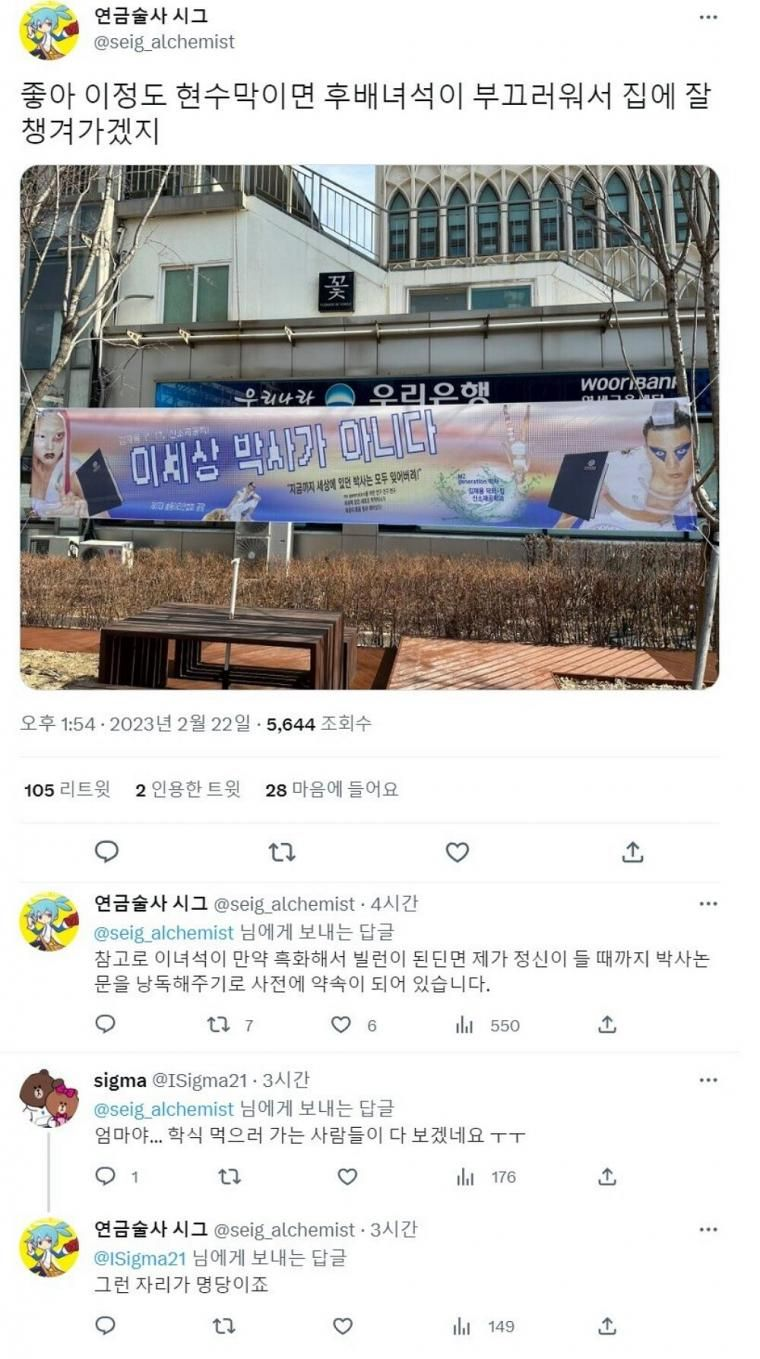Open the 2 인용한 트윗 list
The height and width of the screenshot is (1359, 760).
point(188,790)
